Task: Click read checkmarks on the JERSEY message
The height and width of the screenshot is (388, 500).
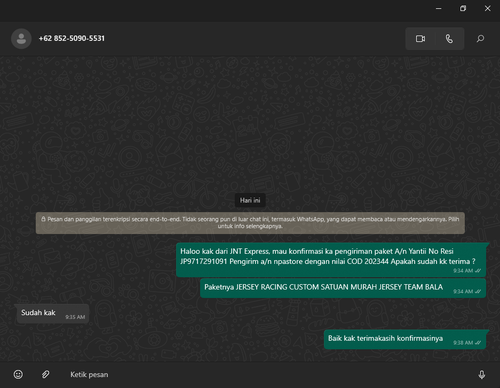Action: pos(478,291)
